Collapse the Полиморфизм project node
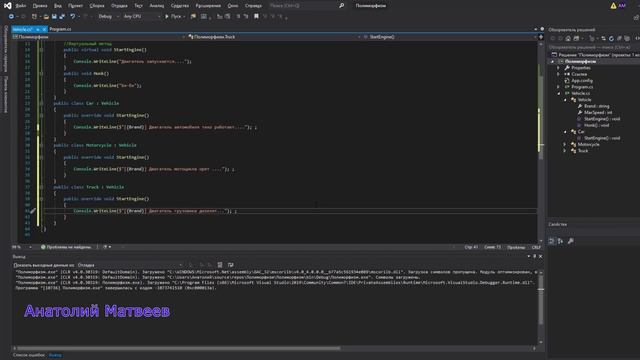Viewport: 640px width, 360px height. point(553,61)
